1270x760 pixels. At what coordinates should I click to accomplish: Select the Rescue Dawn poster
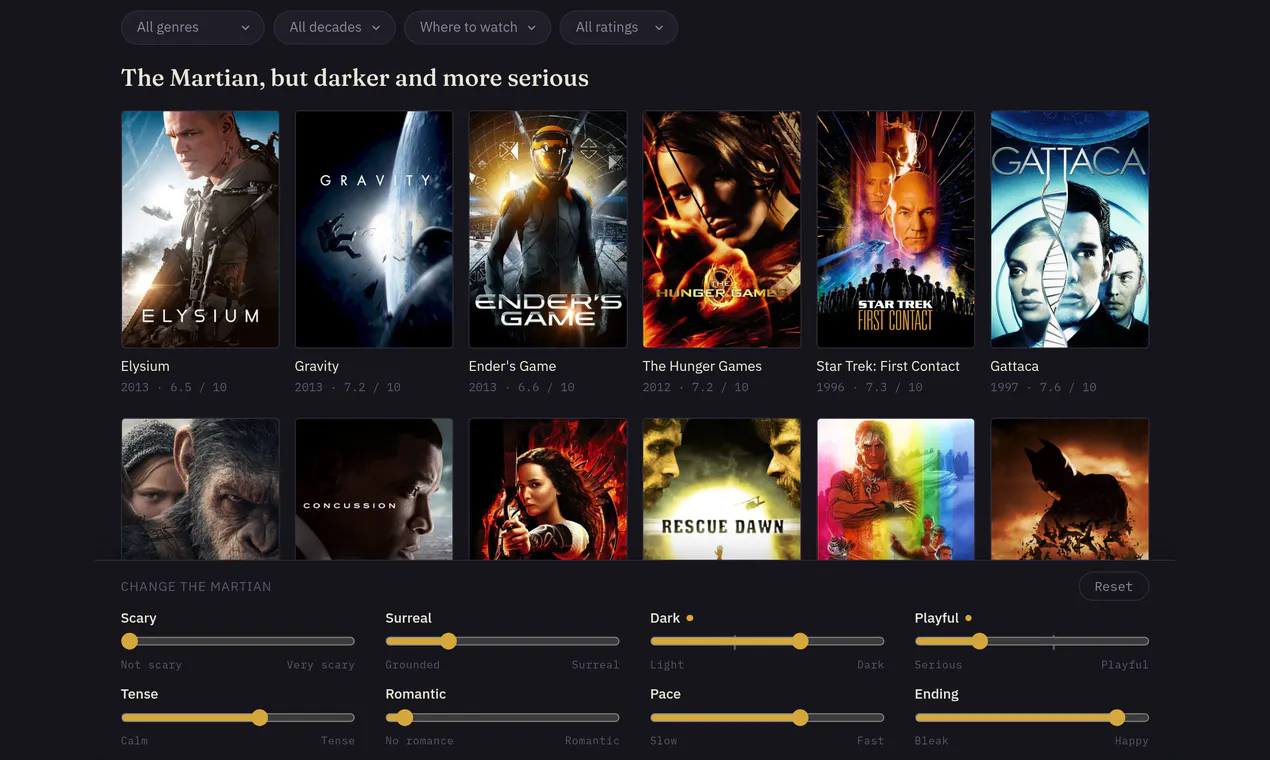click(x=722, y=489)
